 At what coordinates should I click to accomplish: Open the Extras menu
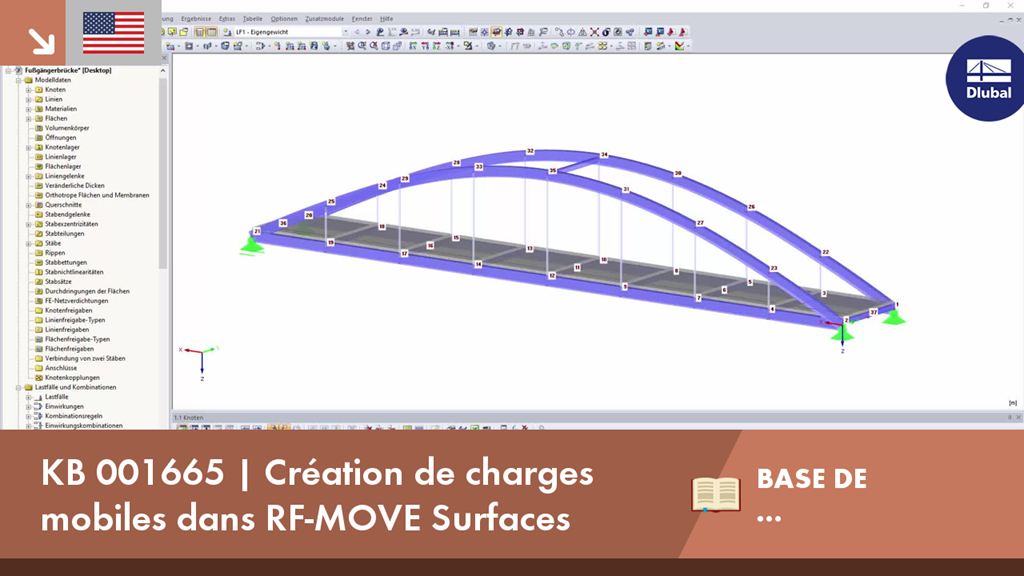pos(227,19)
